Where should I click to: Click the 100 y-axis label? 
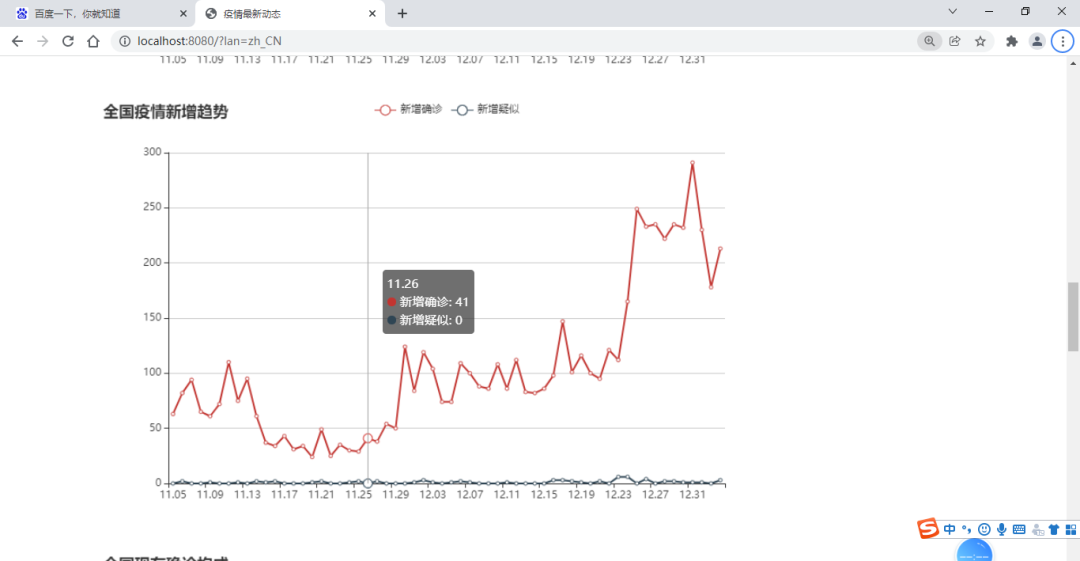coord(152,373)
